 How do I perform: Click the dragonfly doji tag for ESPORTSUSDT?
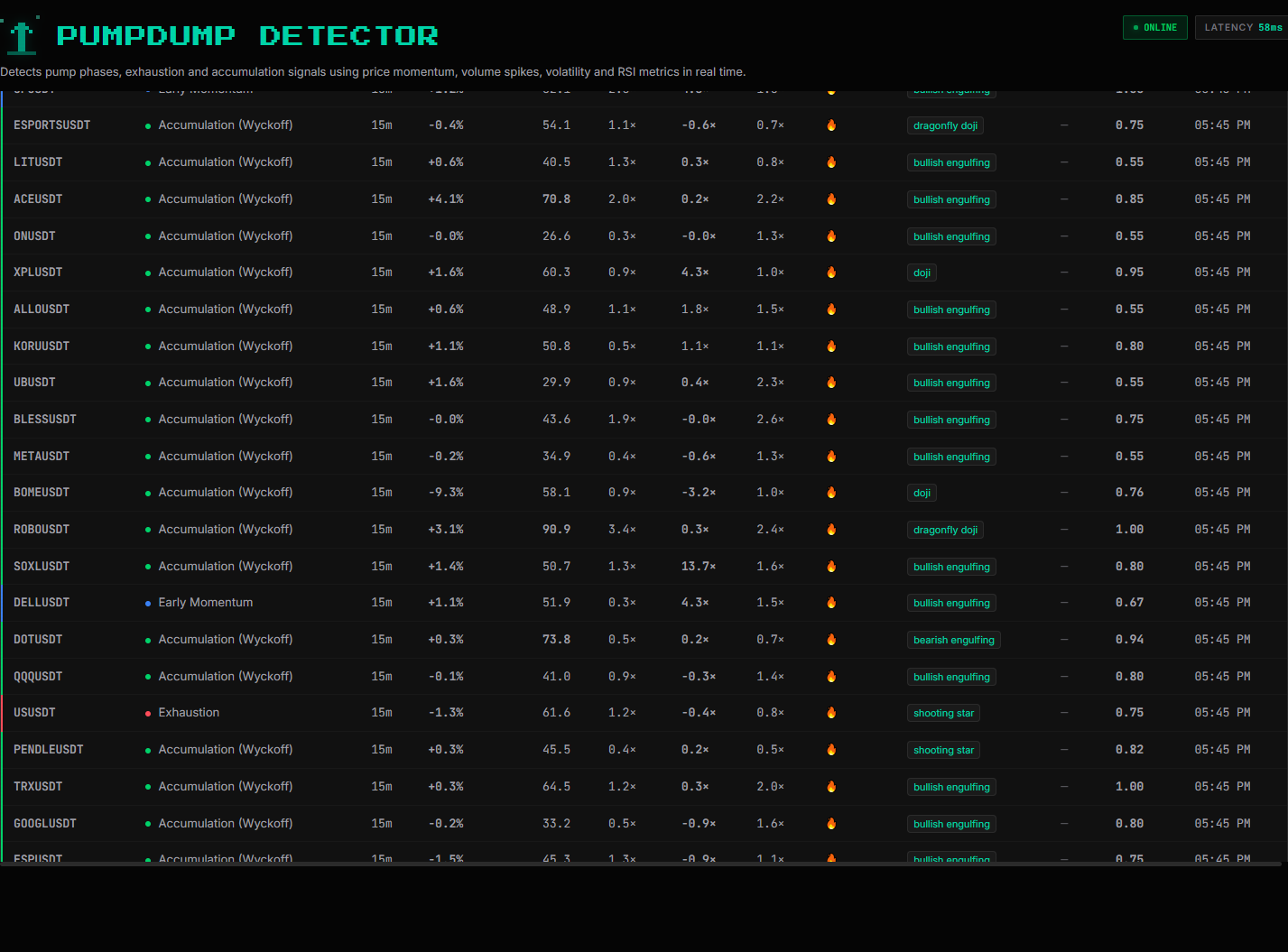click(945, 125)
